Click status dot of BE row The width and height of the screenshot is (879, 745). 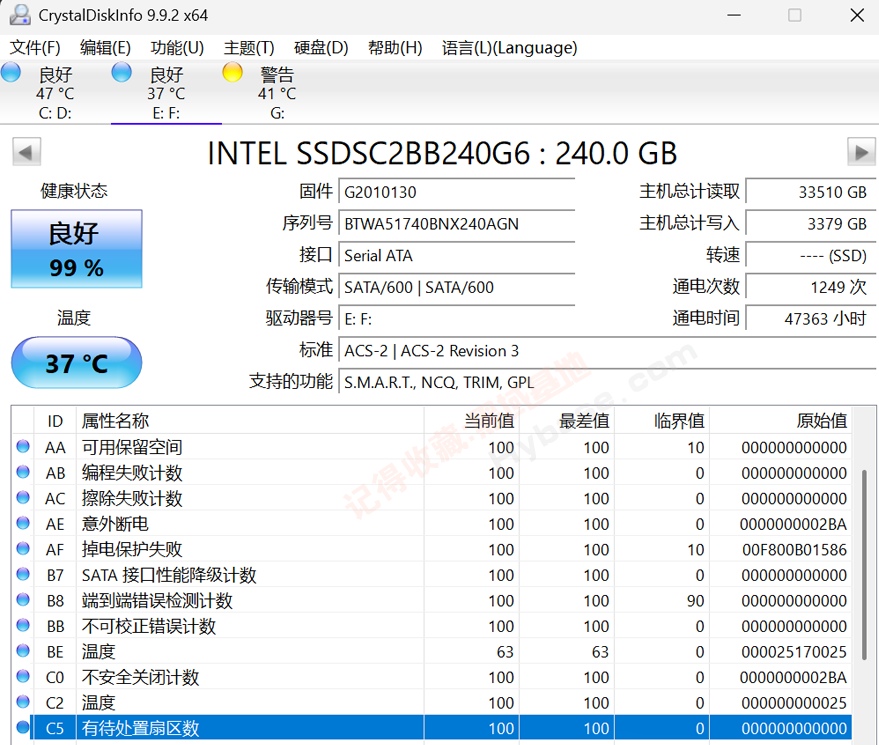(x=23, y=651)
